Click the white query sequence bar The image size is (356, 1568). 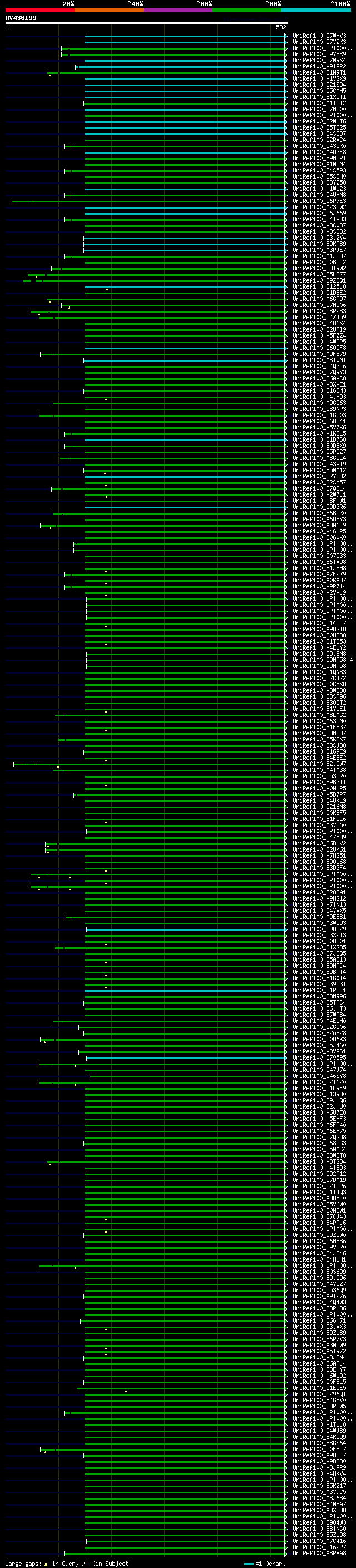tap(147, 22)
